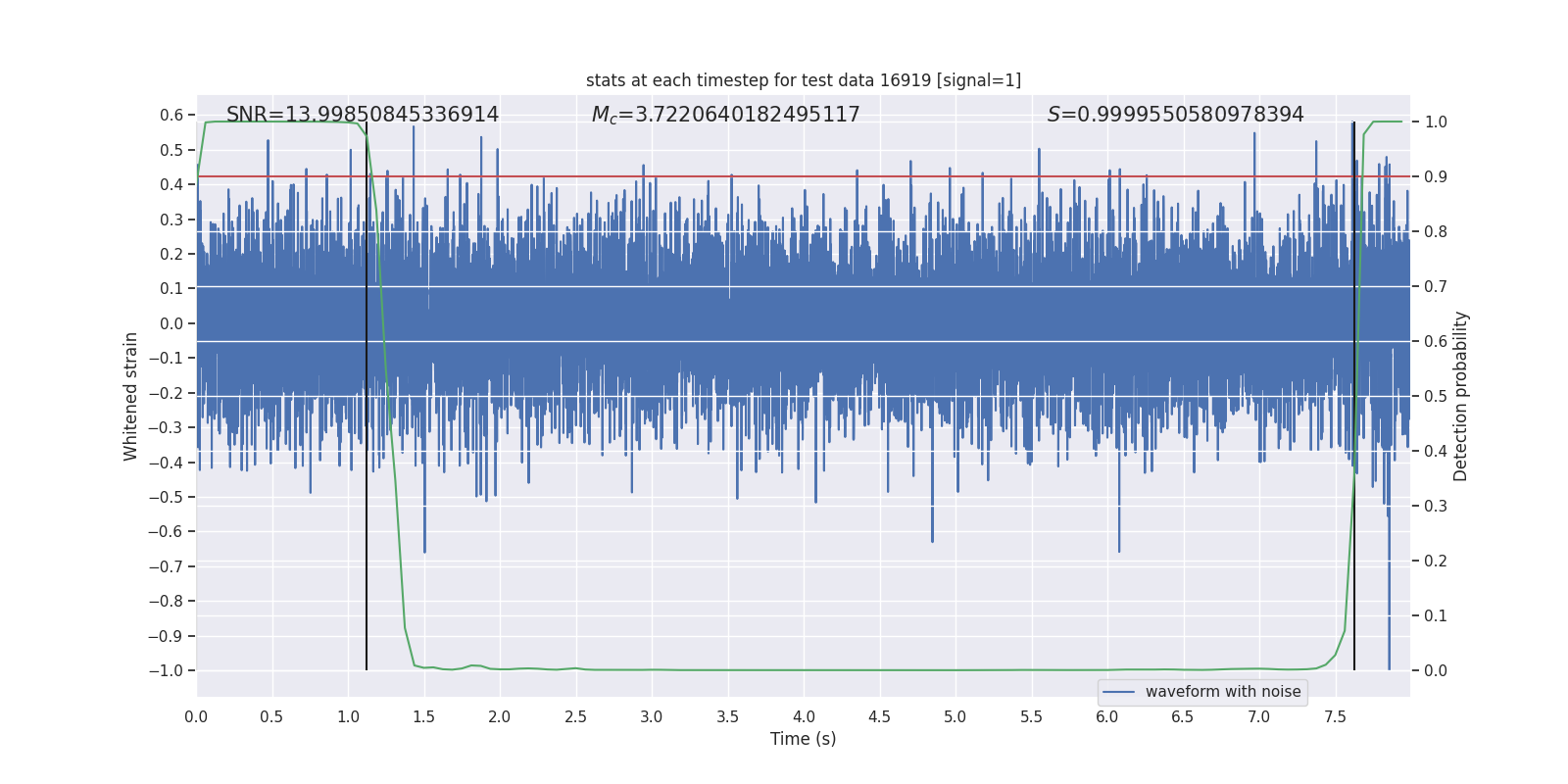Click the S=0.9999550580978394 annotation

tap(1176, 115)
